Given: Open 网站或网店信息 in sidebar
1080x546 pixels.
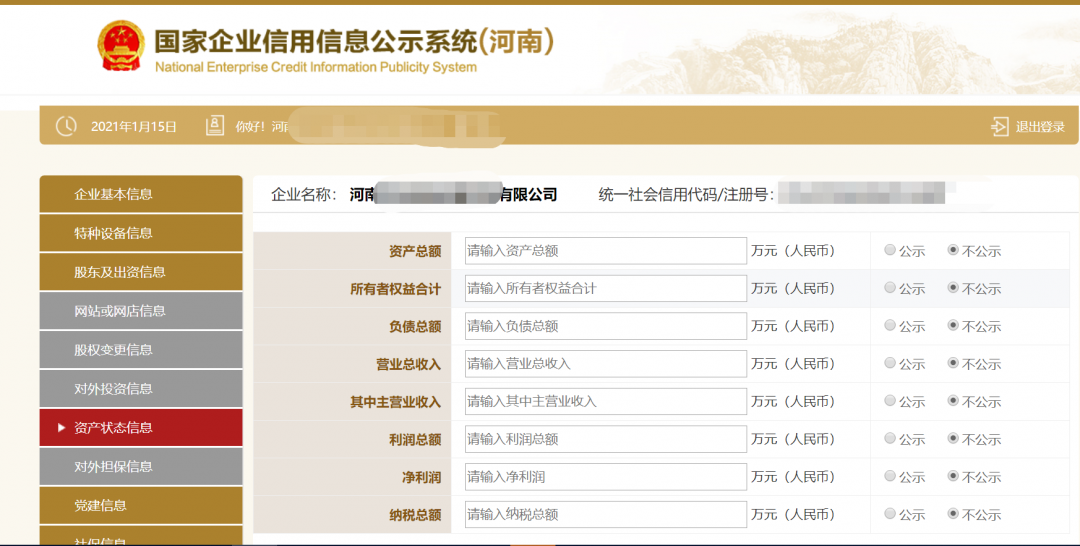Looking at the screenshot, I should [141, 311].
